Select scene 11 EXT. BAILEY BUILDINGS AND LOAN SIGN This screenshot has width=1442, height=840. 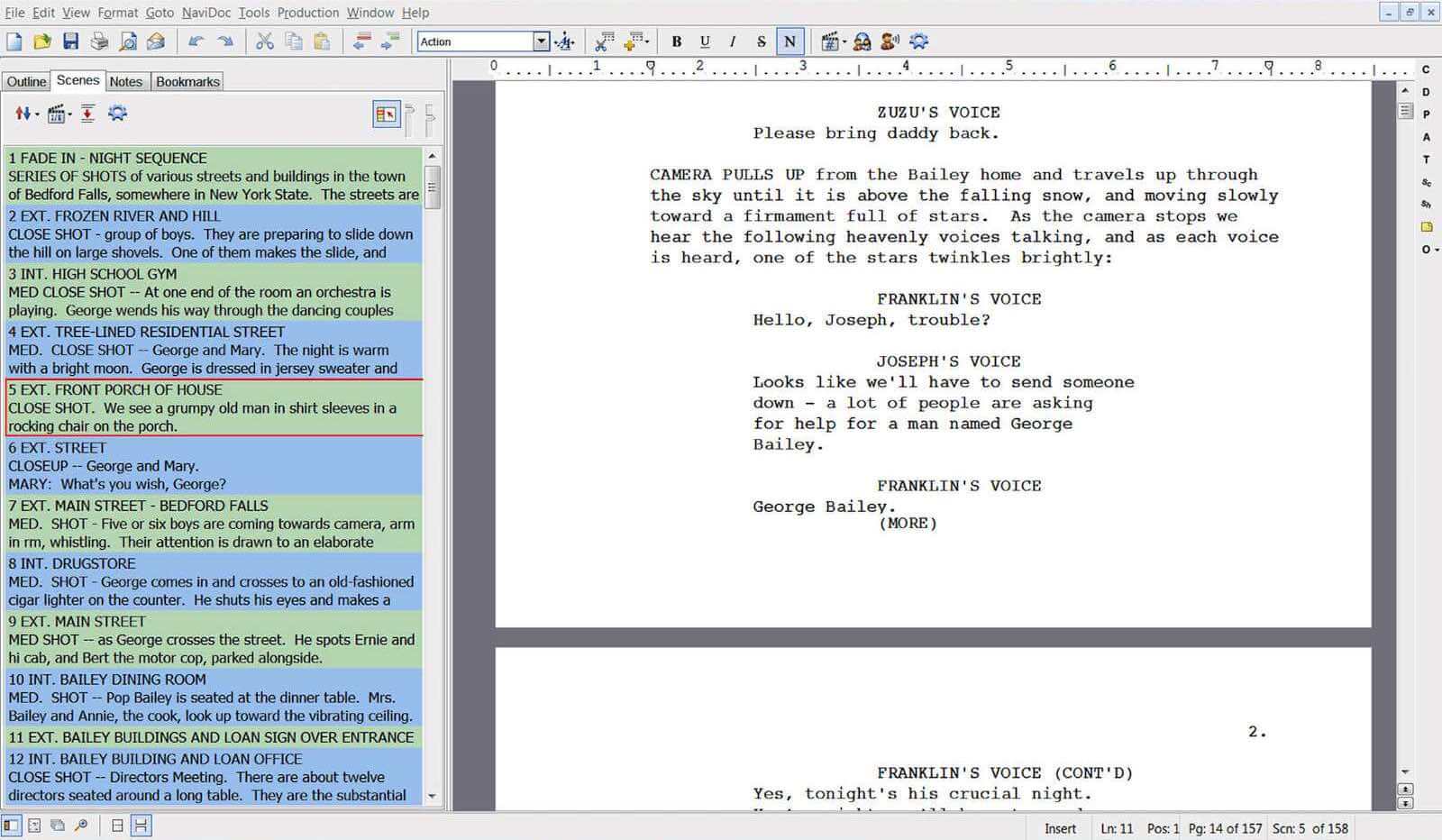214,737
